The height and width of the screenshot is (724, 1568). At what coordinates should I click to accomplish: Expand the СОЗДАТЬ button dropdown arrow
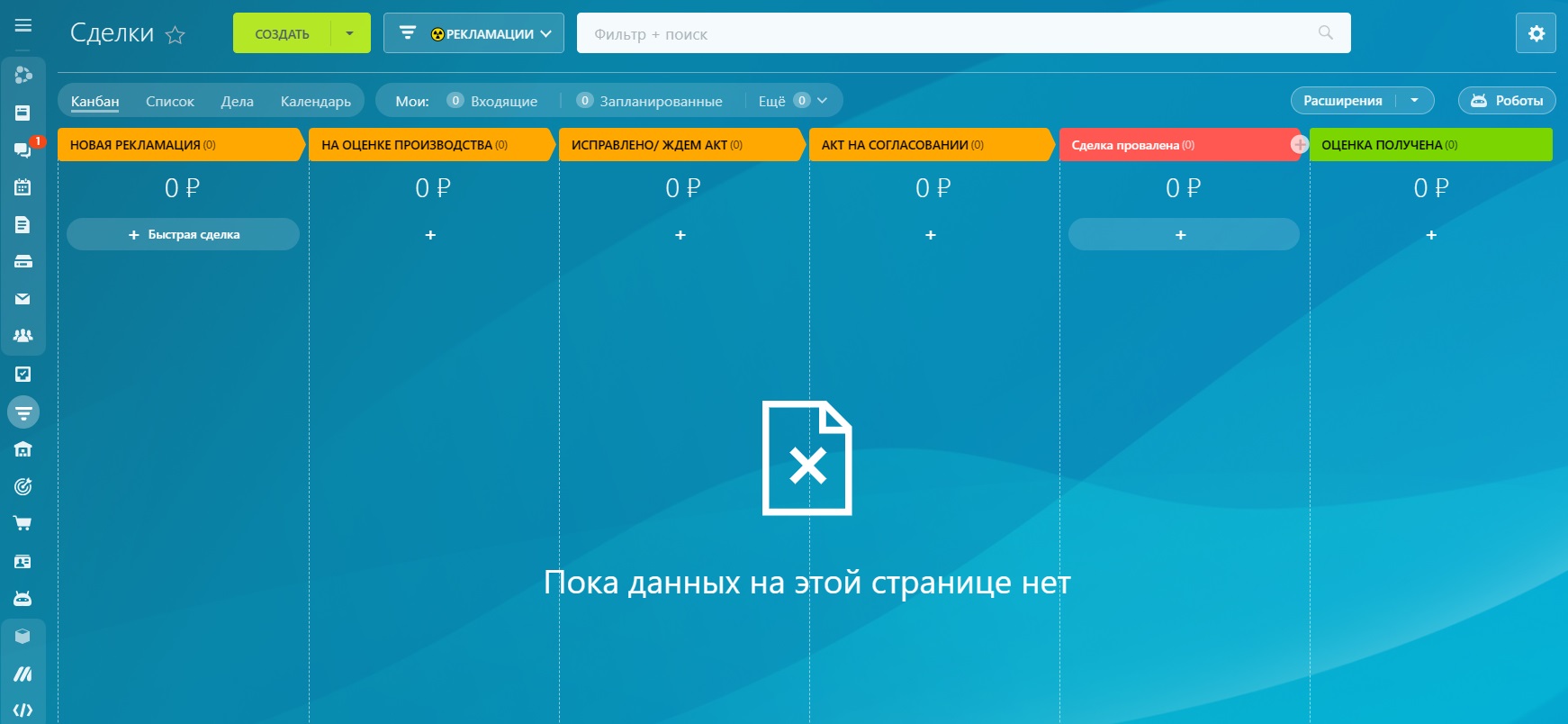tap(350, 33)
